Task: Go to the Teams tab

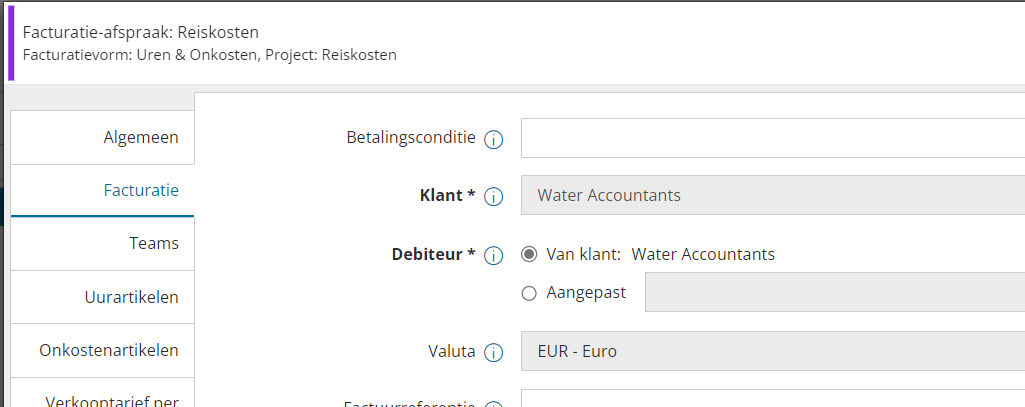Action: point(103,244)
